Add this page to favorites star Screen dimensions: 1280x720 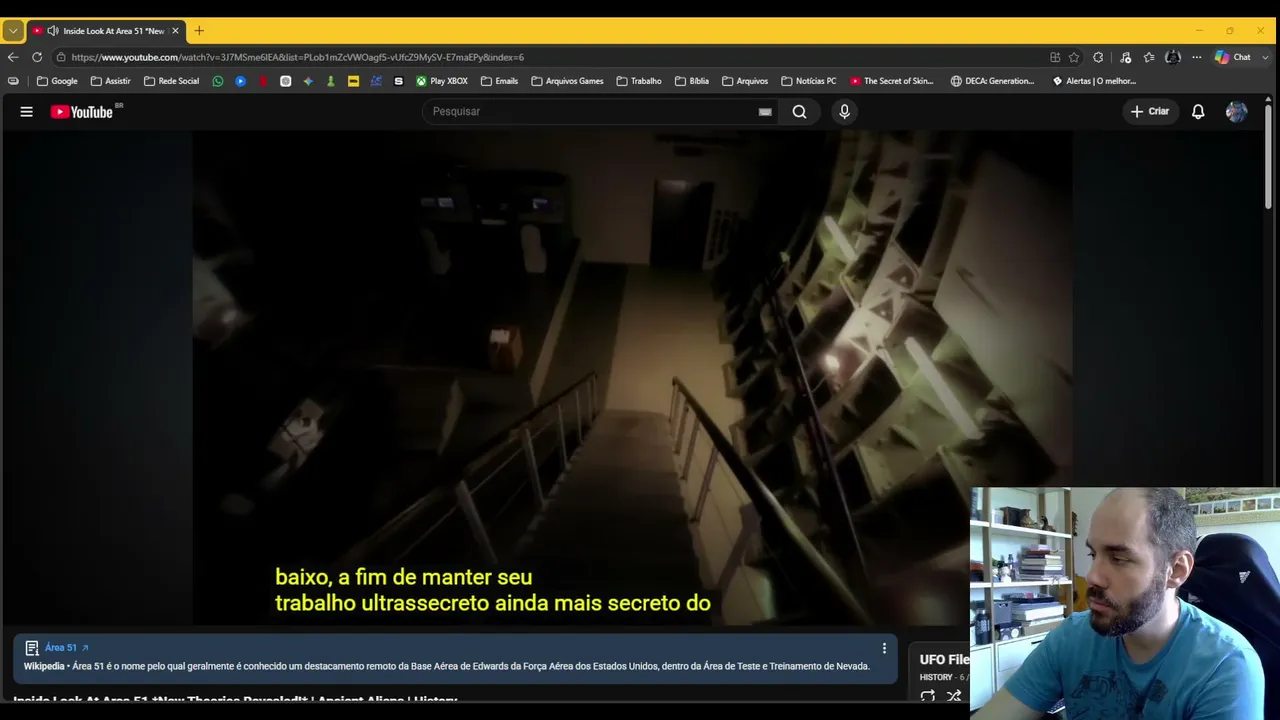[x=1074, y=57]
